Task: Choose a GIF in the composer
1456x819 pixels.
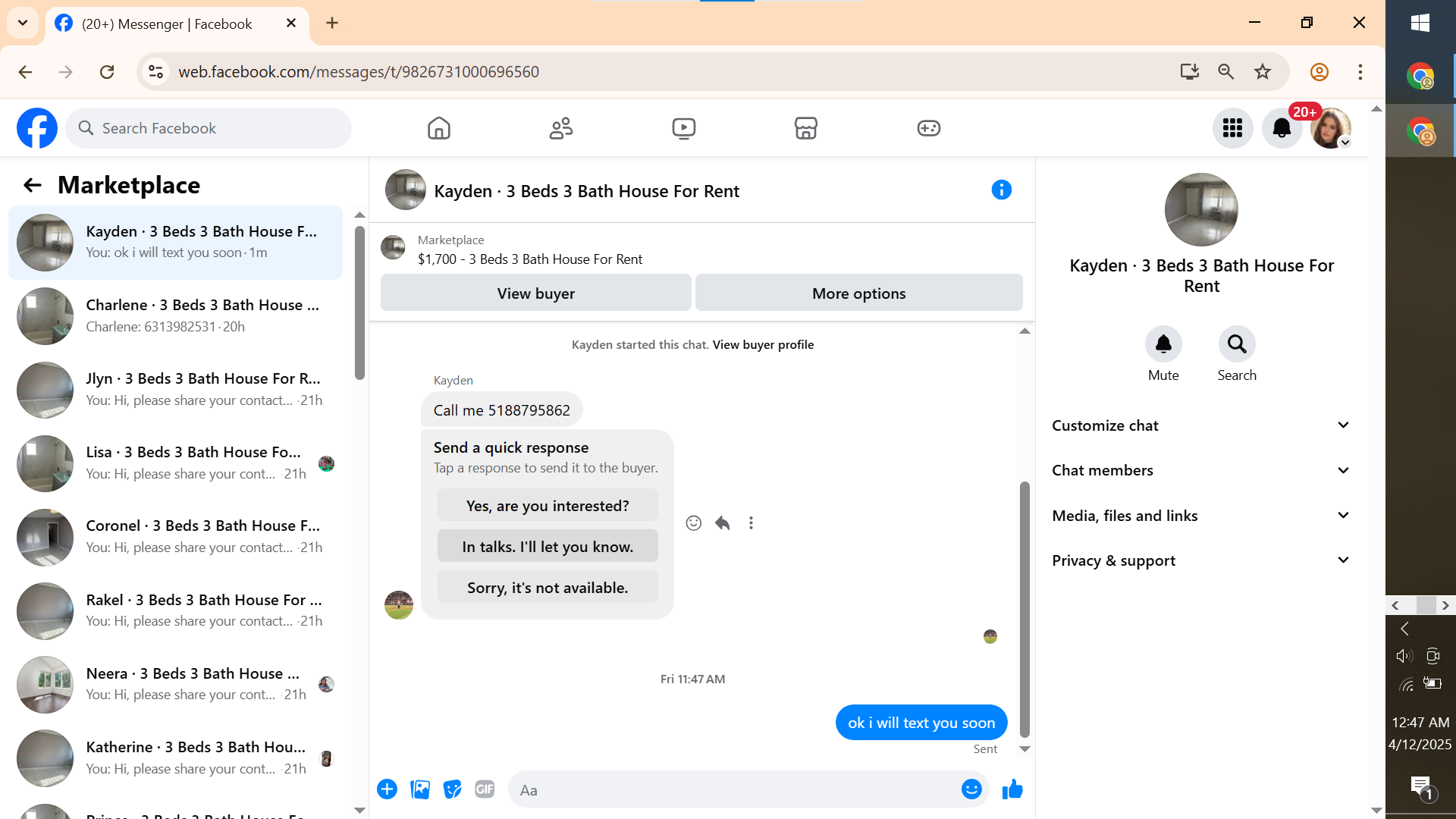Action: 485,789
